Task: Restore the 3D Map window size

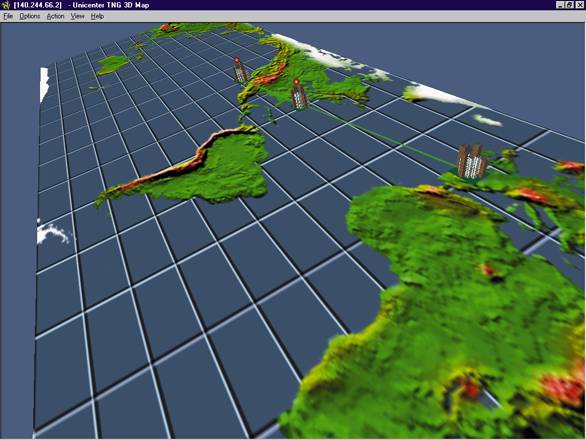Action: click(569, 5)
